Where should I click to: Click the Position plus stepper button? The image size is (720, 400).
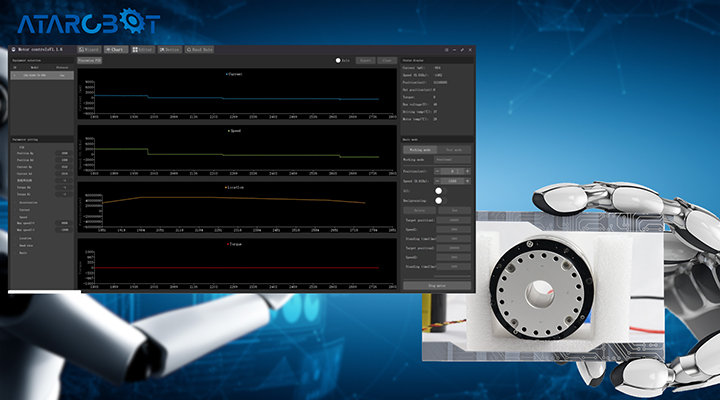point(467,172)
